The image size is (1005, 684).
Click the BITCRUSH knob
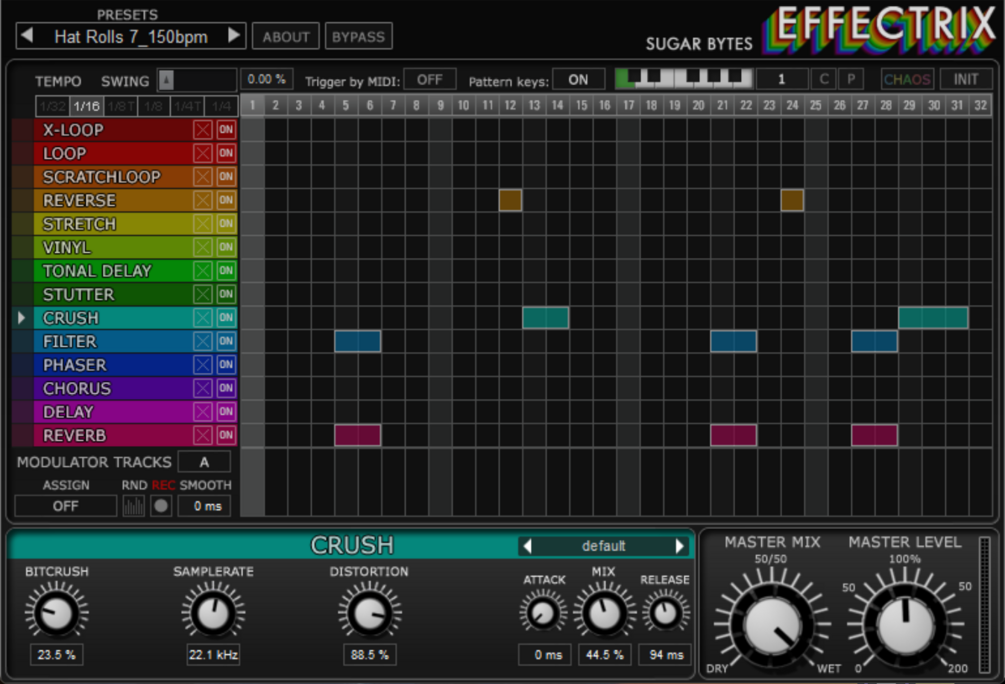[x=56, y=613]
